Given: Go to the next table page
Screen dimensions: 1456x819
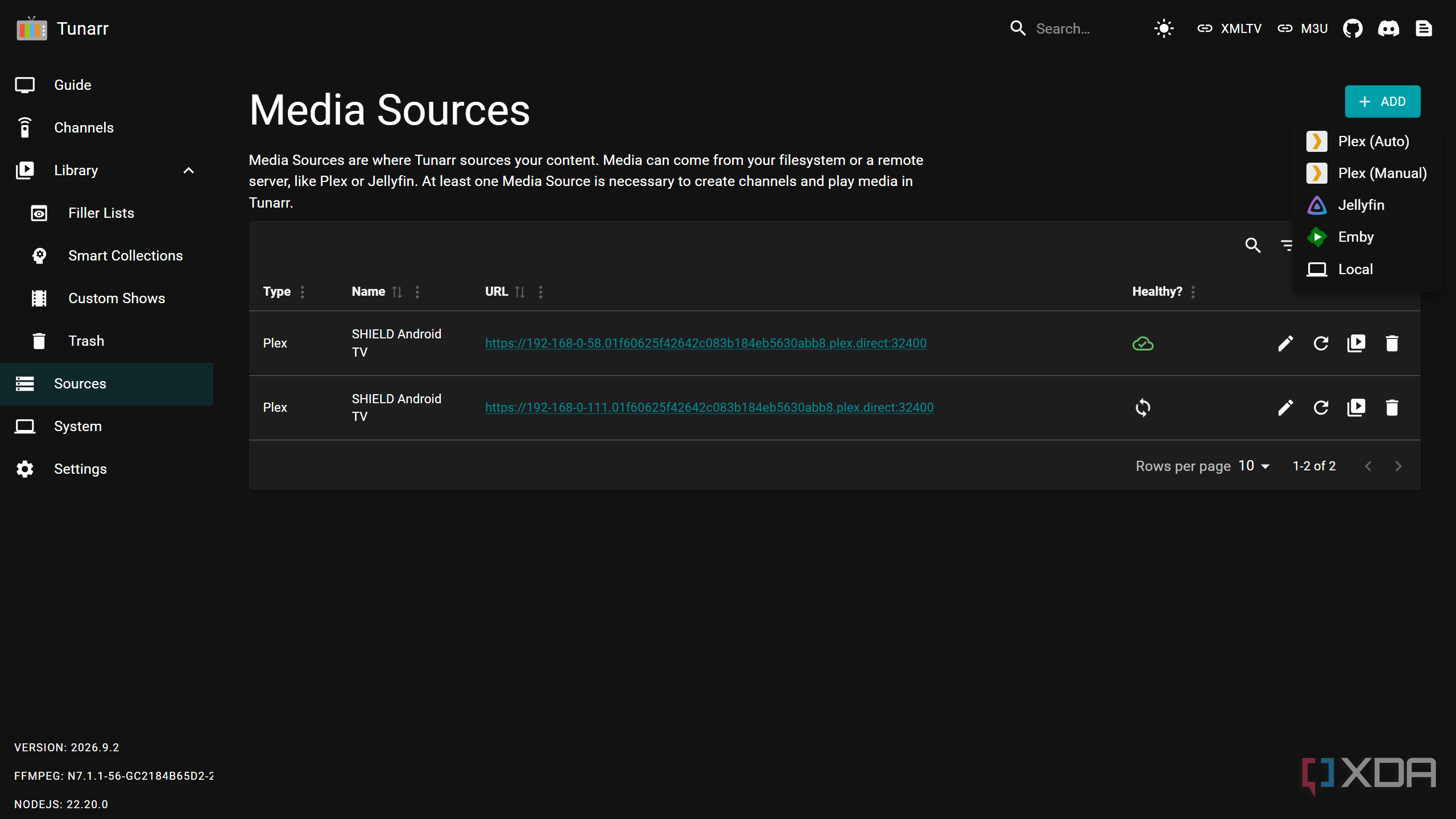Looking at the screenshot, I should [x=1398, y=466].
